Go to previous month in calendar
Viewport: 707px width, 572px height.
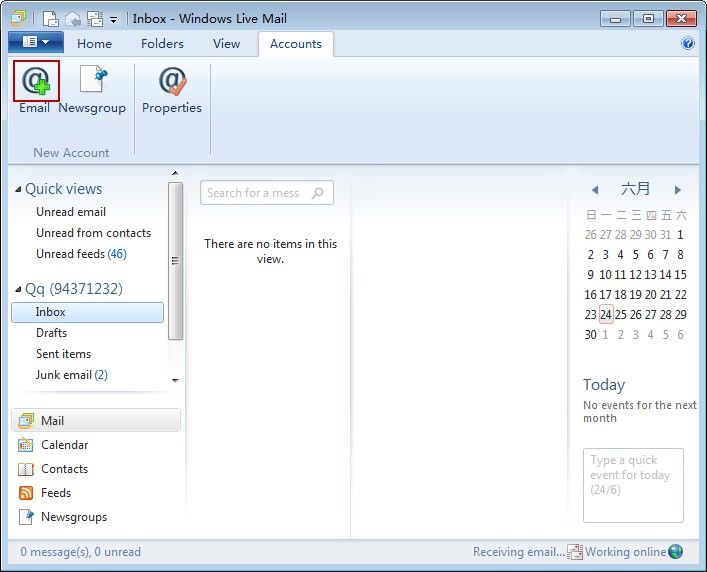click(x=595, y=190)
